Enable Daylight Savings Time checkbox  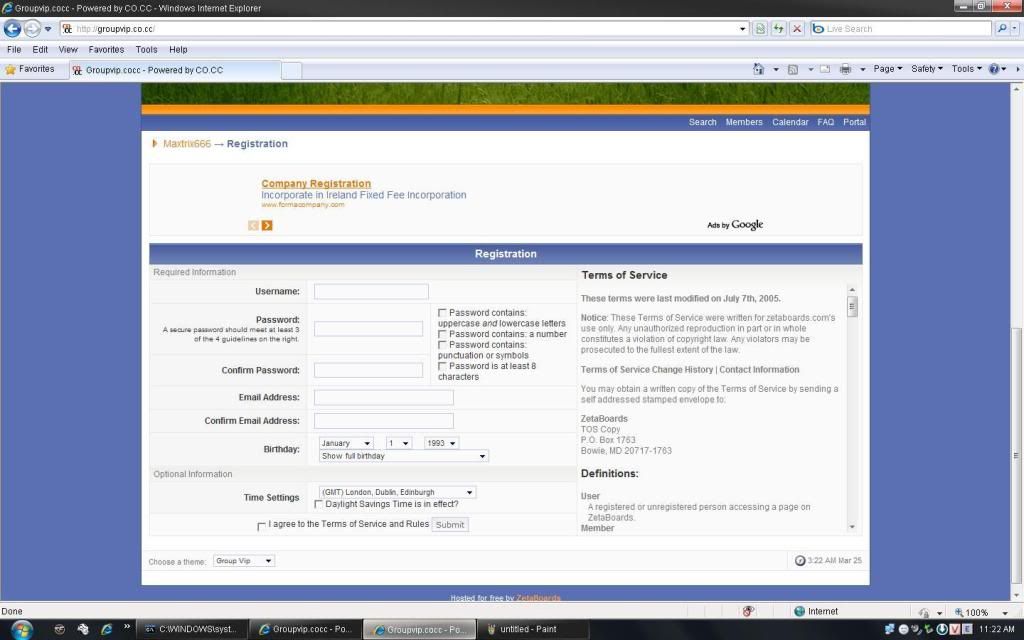coord(319,505)
